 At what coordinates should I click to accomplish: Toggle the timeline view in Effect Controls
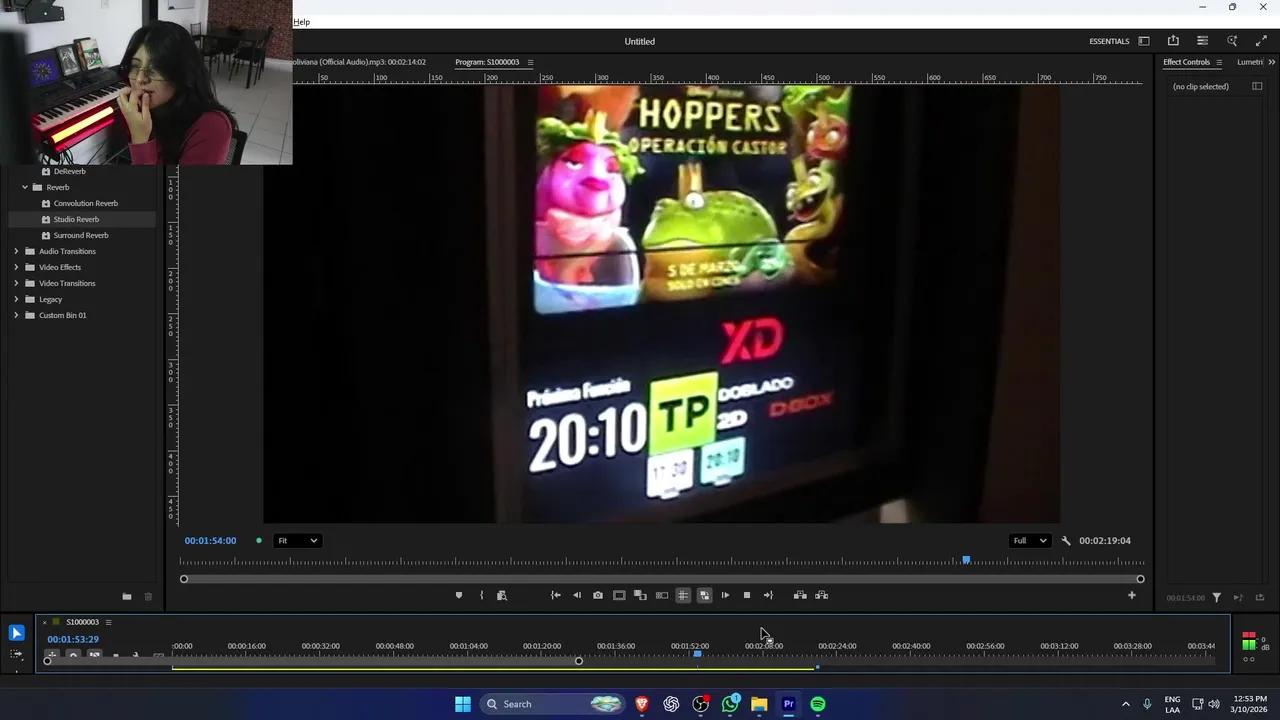point(1257,86)
